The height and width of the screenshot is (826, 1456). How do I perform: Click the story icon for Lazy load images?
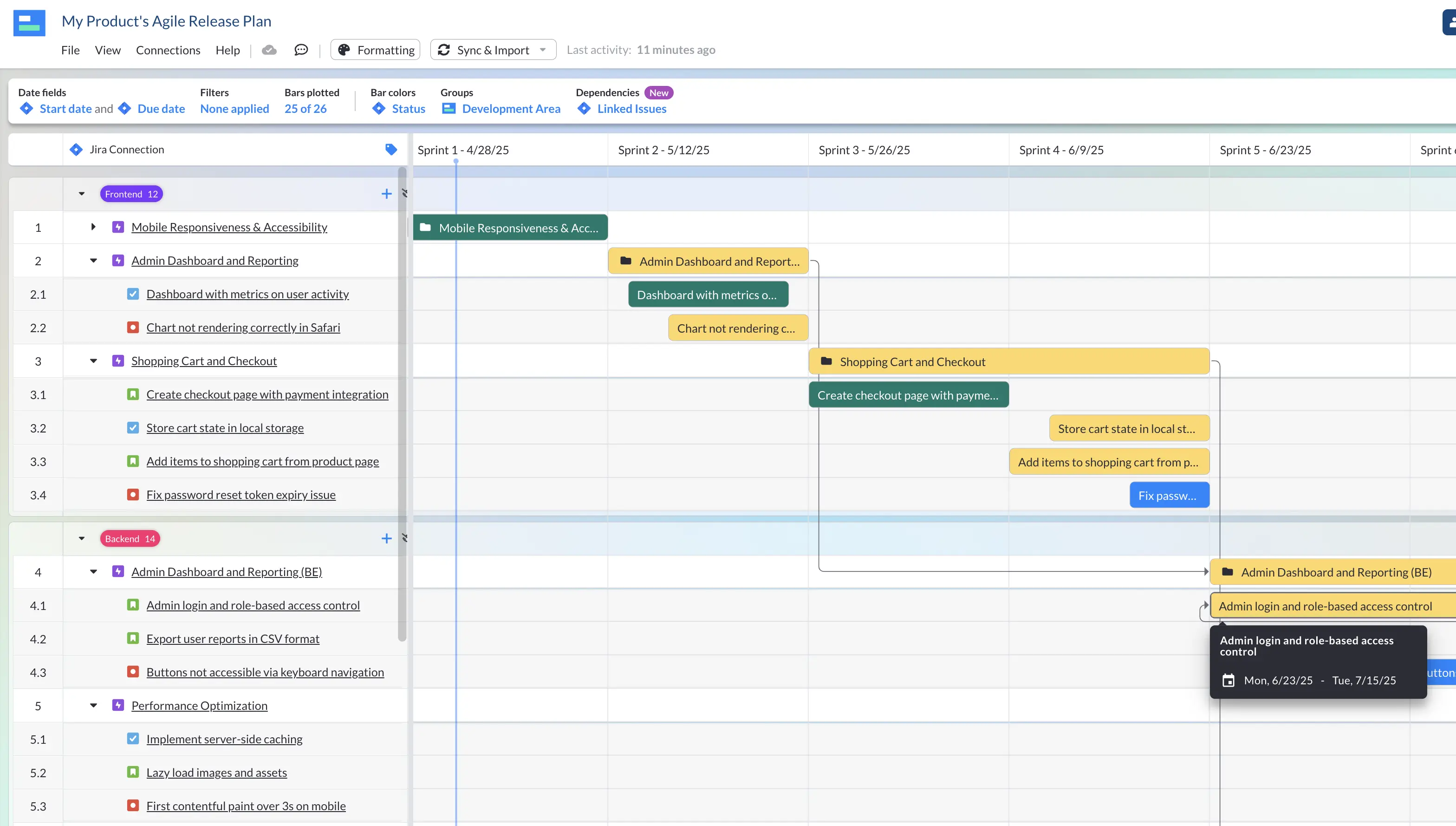pos(133,772)
